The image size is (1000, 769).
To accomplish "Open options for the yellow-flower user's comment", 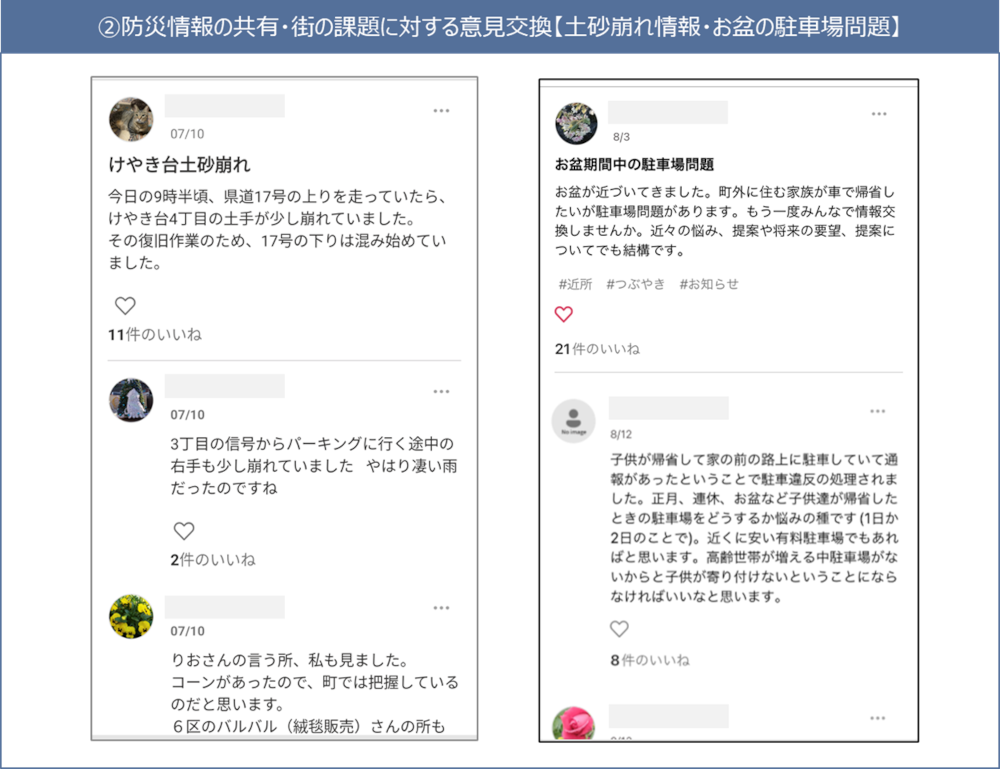I will click(x=441, y=608).
